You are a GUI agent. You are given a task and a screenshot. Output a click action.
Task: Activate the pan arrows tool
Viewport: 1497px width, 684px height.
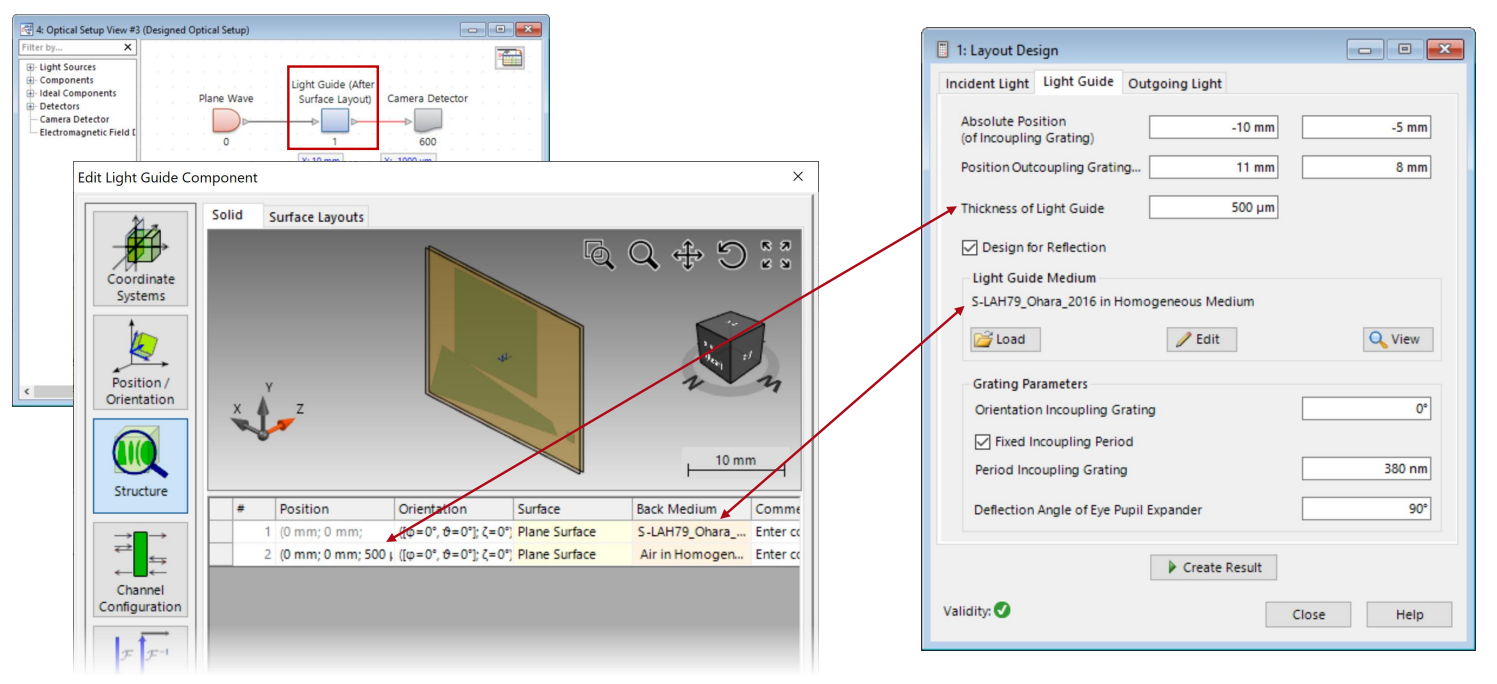(x=688, y=255)
